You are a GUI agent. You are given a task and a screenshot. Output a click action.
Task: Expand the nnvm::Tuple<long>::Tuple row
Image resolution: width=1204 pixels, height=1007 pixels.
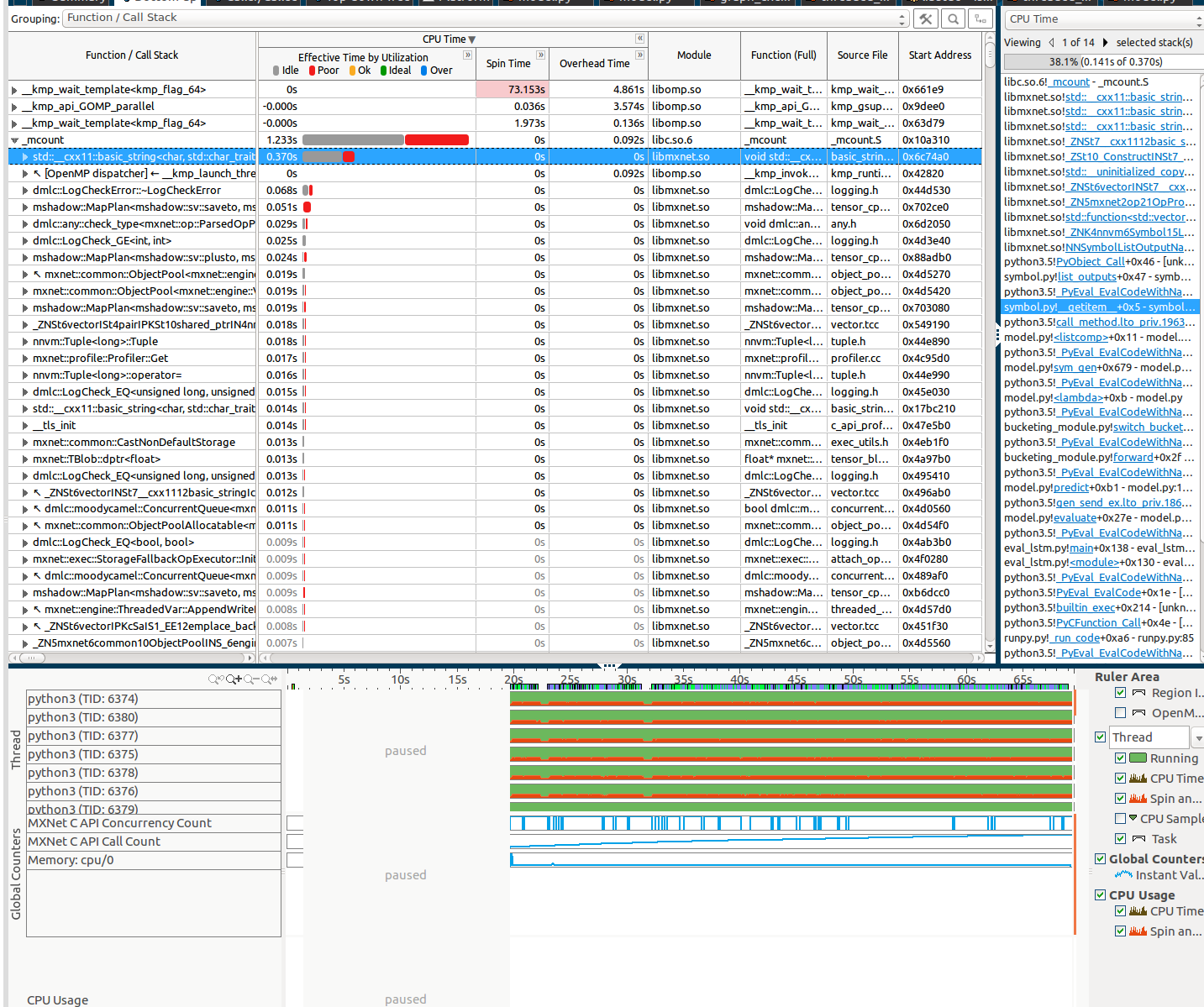tap(25, 342)
